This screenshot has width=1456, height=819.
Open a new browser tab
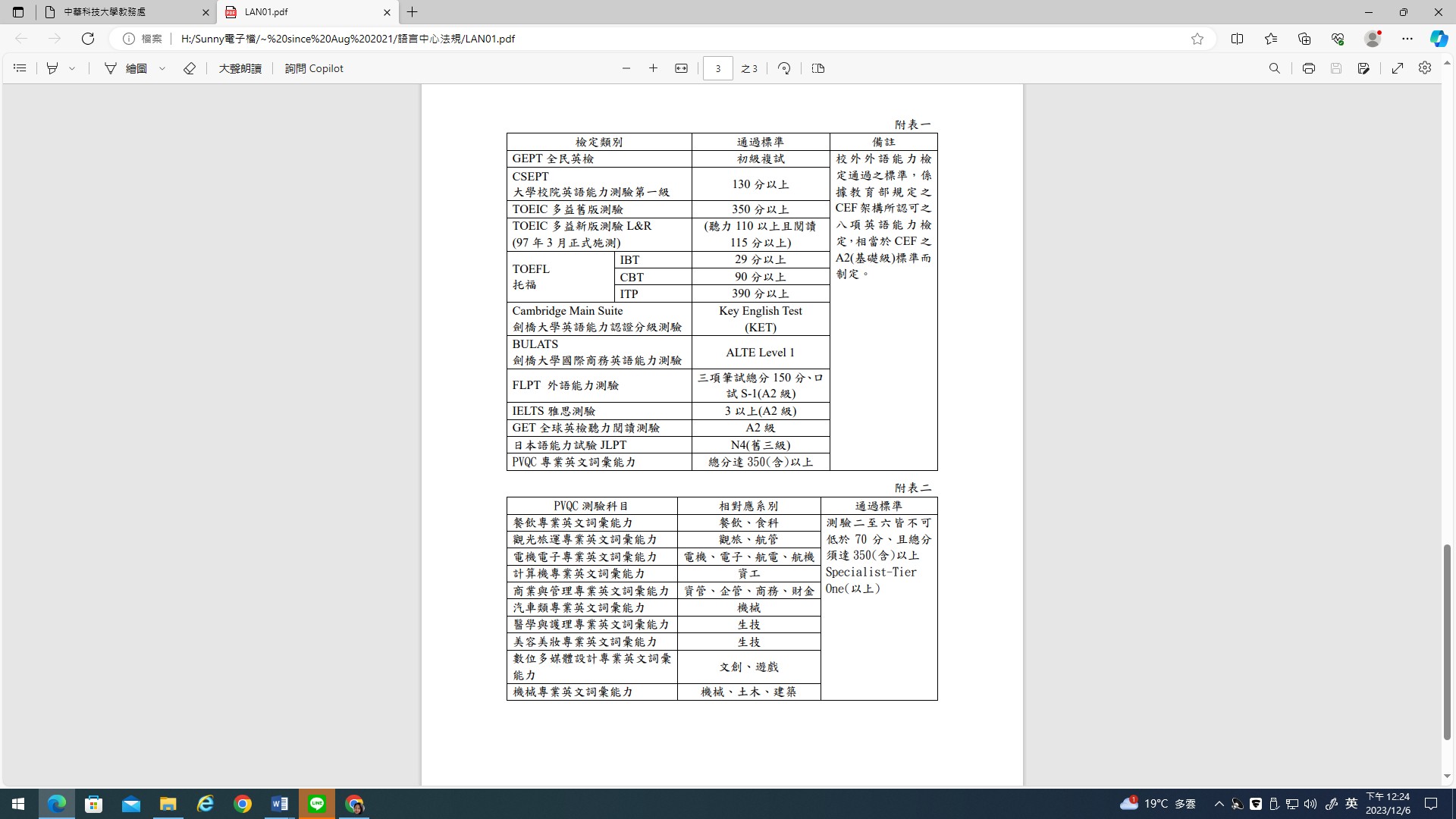[x=413, y=12]
